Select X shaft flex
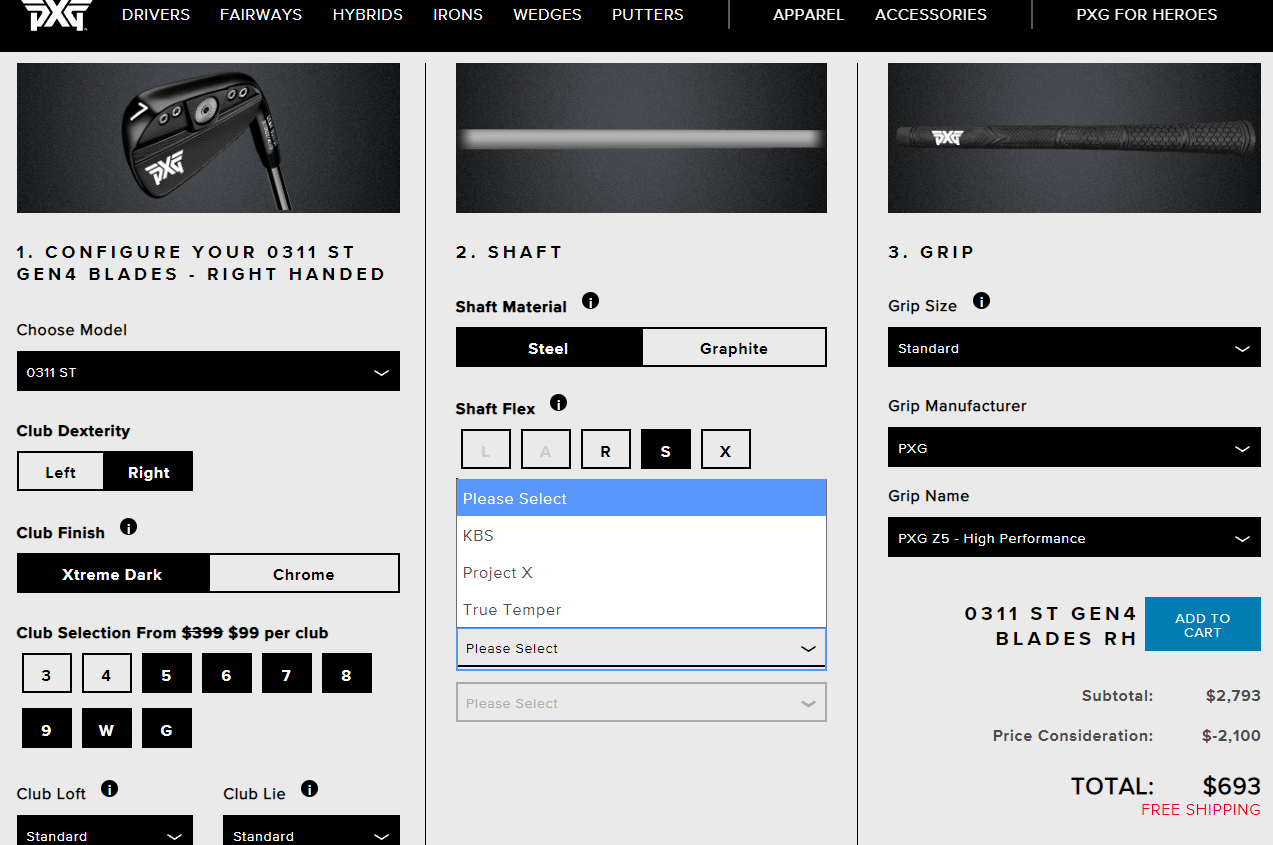This screenshot has height=845, width=1273. point(725,450)
